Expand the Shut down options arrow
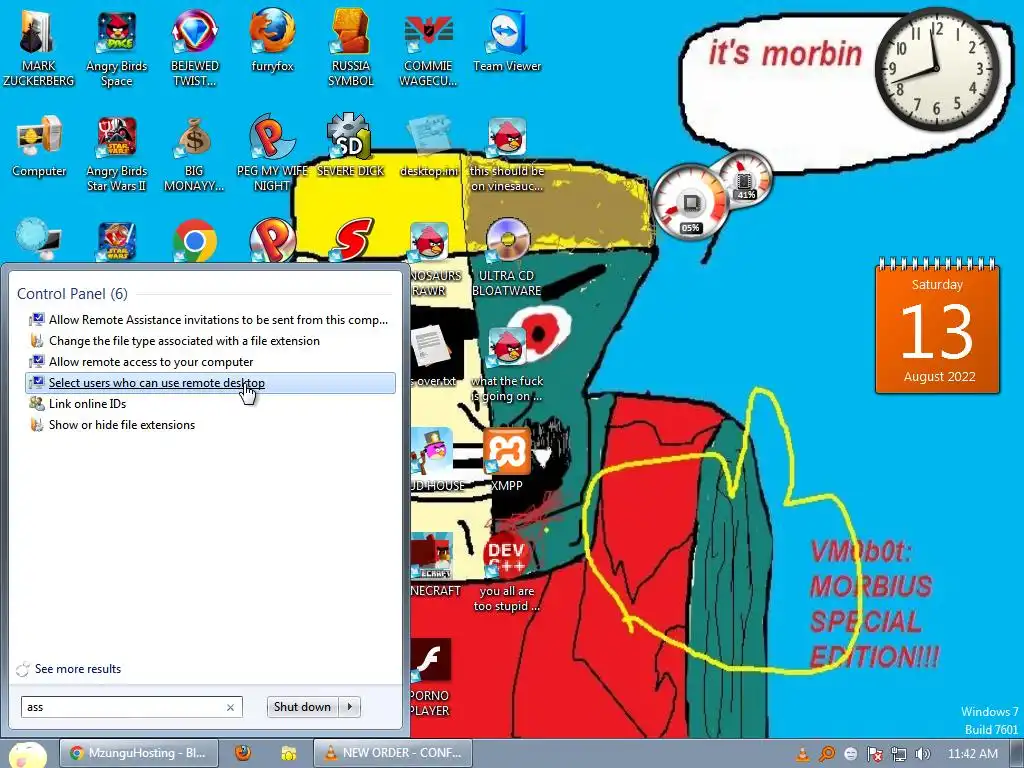The height and width of the screenshot is (768, 1024). (350, 707)
